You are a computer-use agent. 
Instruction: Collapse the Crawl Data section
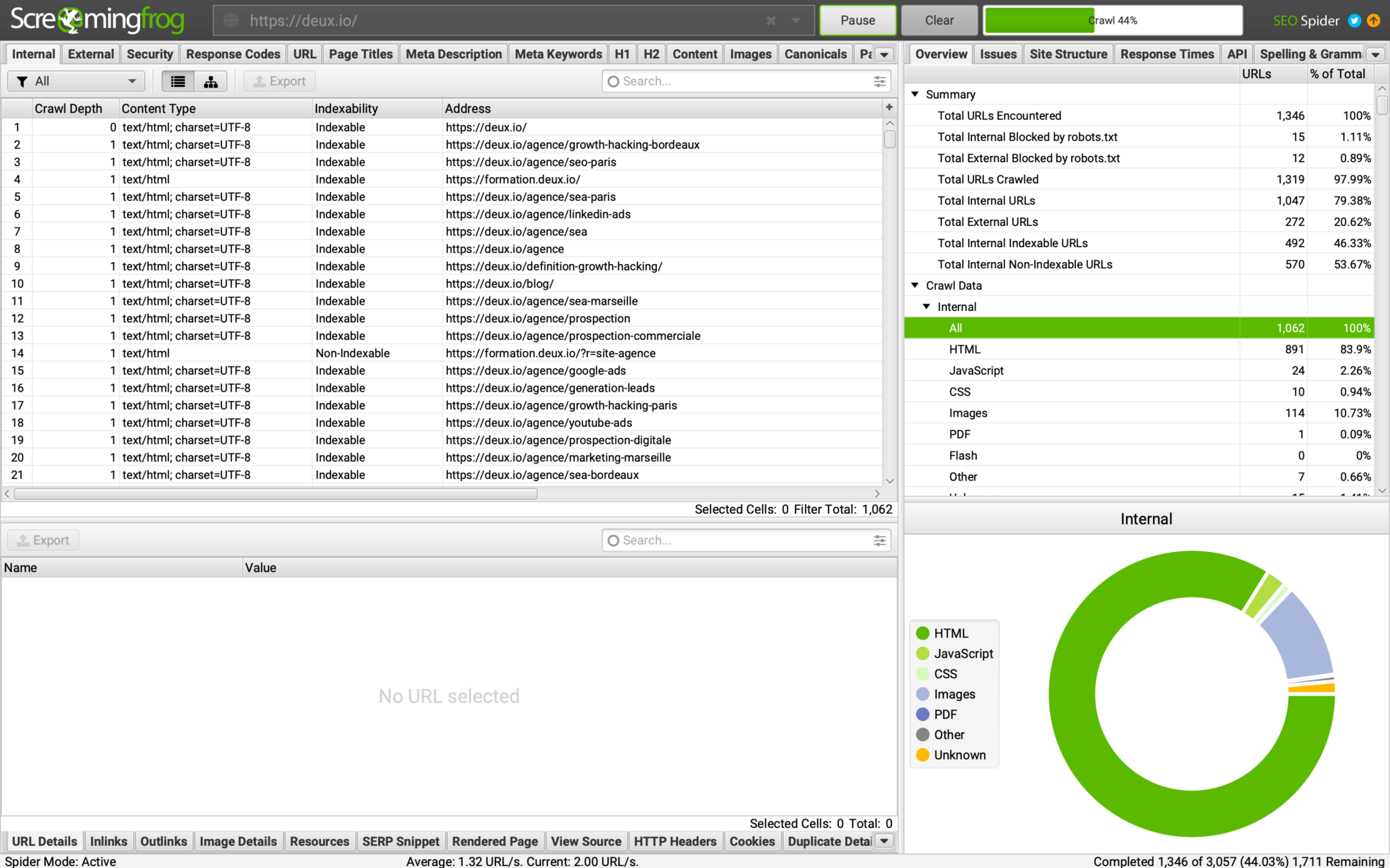click(x=915, y=286)
